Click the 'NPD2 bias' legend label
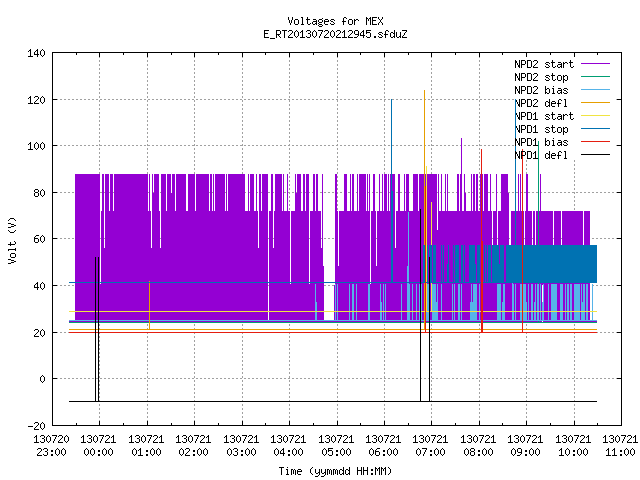Viewport: 640px width, 480px height. [x=541, y=90]
